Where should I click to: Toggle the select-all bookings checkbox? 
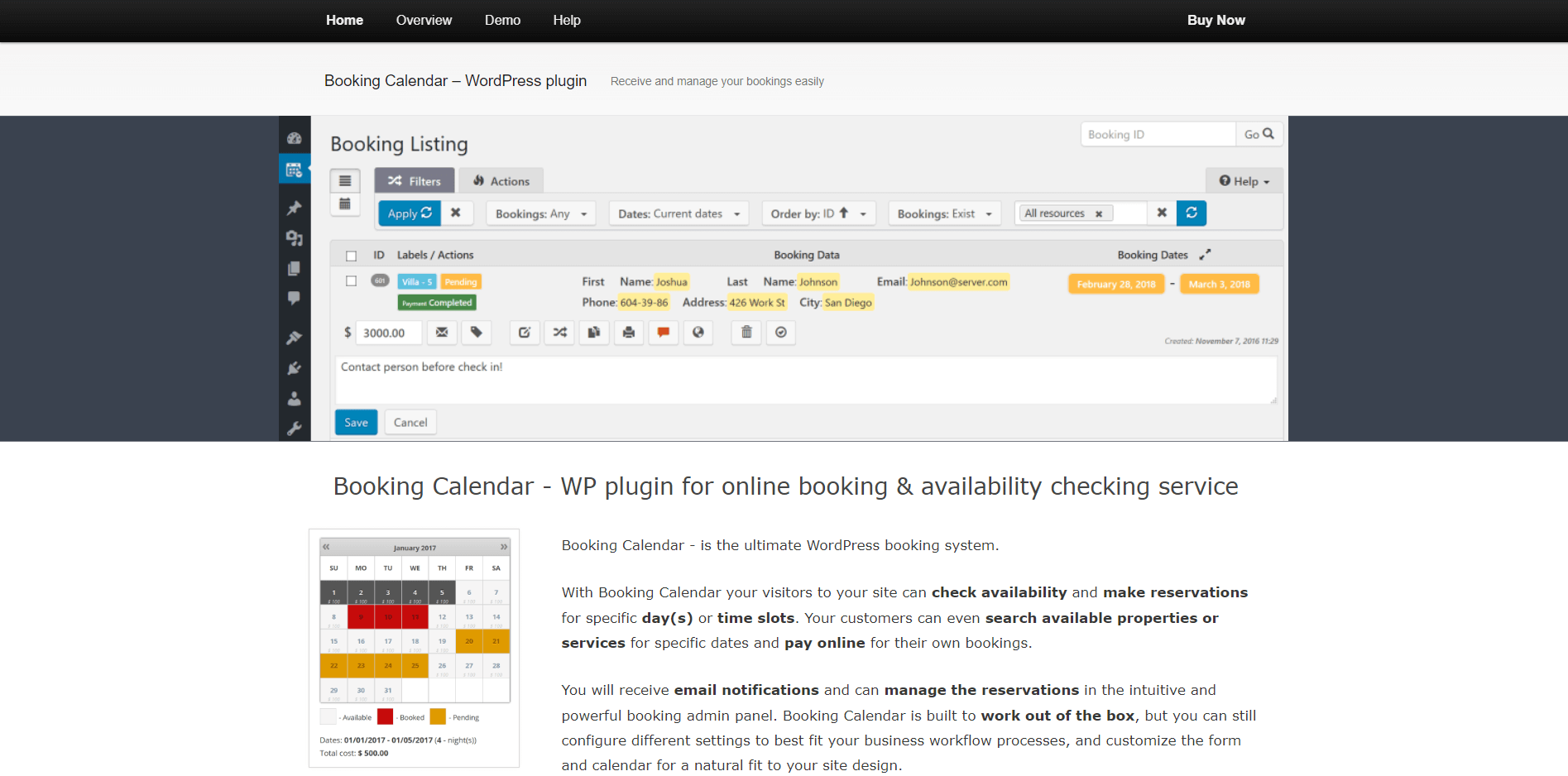click(x=351, y=255)
